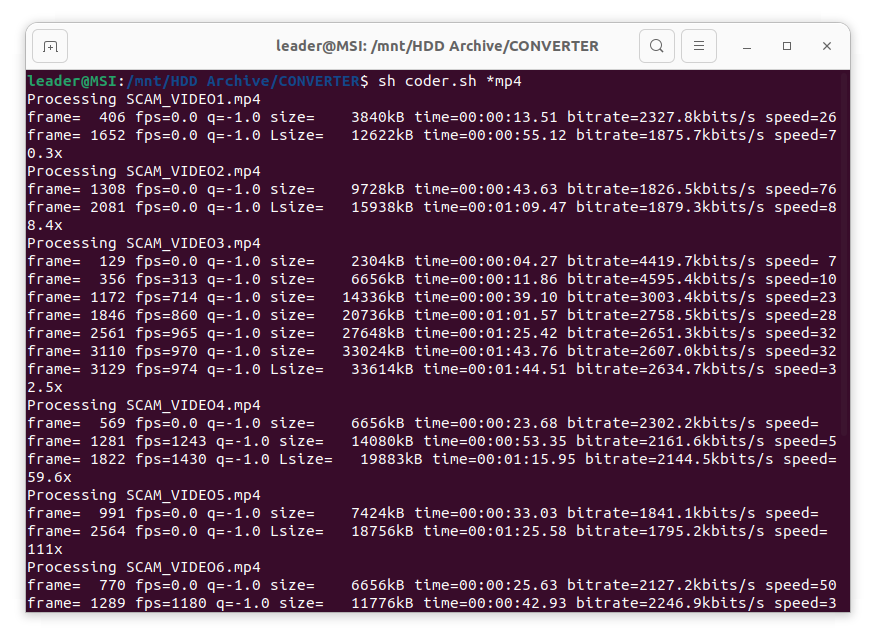This screenshot has width=876, height=641.
Task: Click the text 'fps=1180'
Action: point(171,603)
